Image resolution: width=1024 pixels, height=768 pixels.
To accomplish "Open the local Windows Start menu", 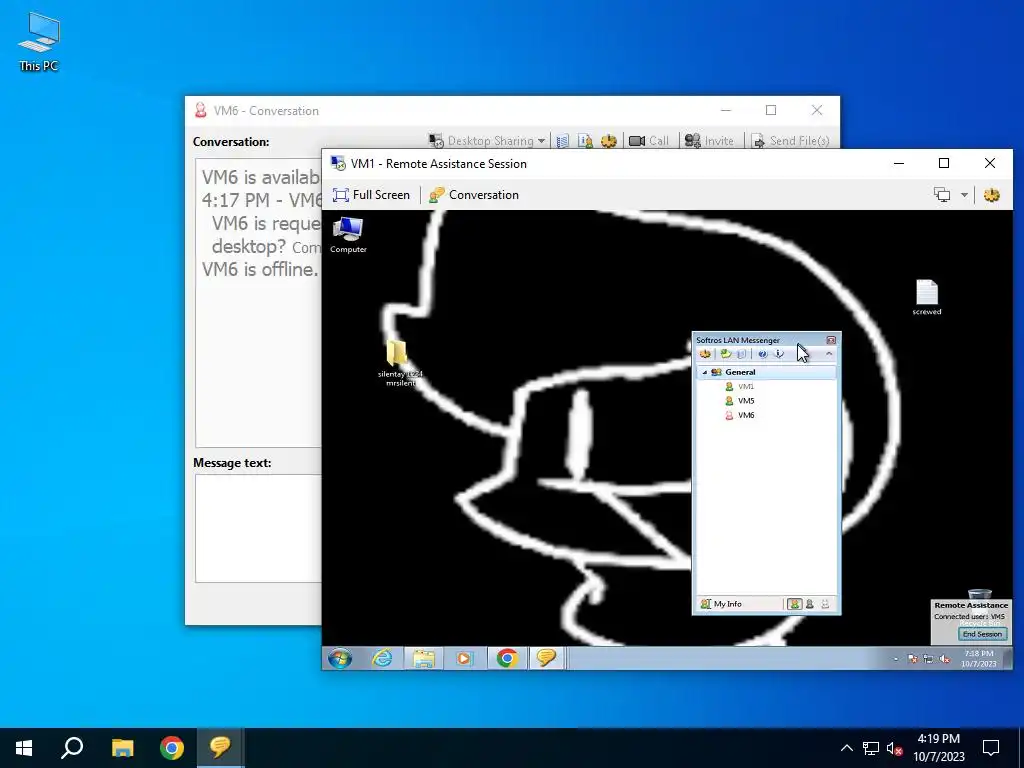I will (x=24, y=748).
